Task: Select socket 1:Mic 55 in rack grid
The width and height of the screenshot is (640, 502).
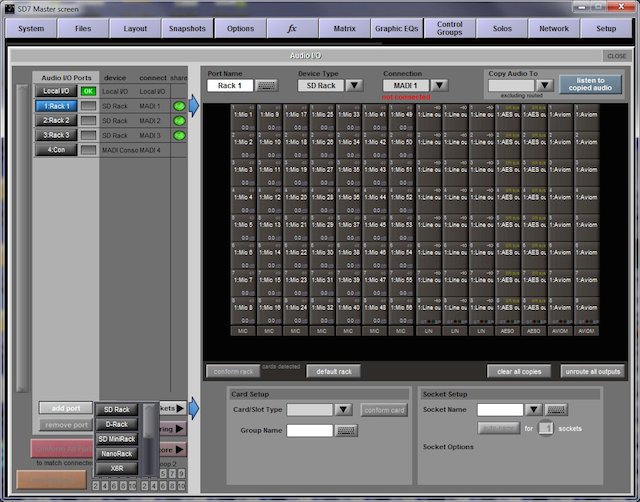Action: [x=401, y=283]
